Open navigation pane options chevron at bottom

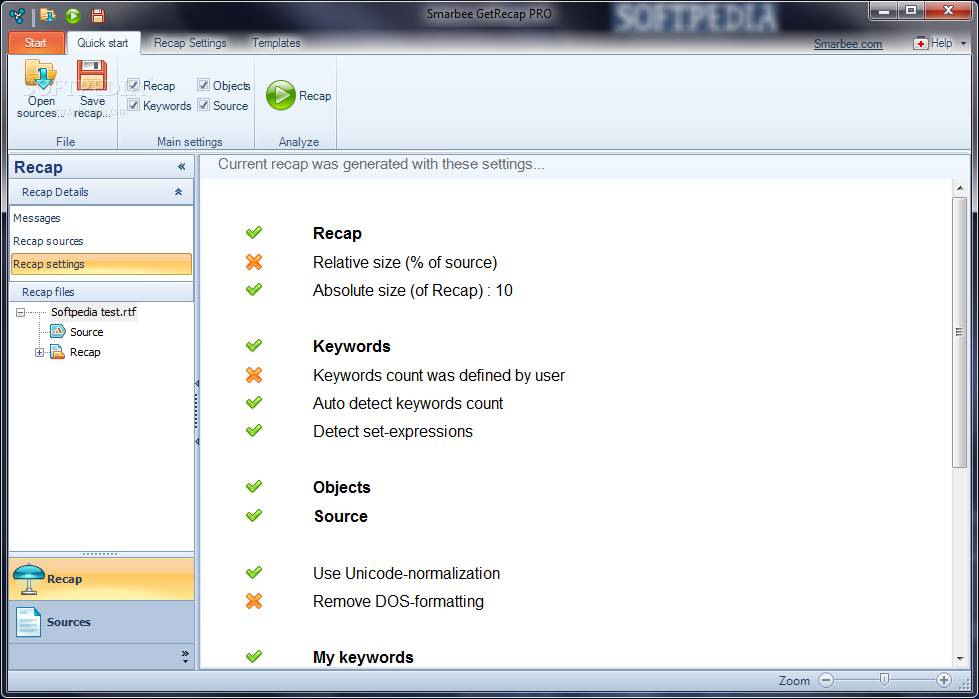[185, 657]
